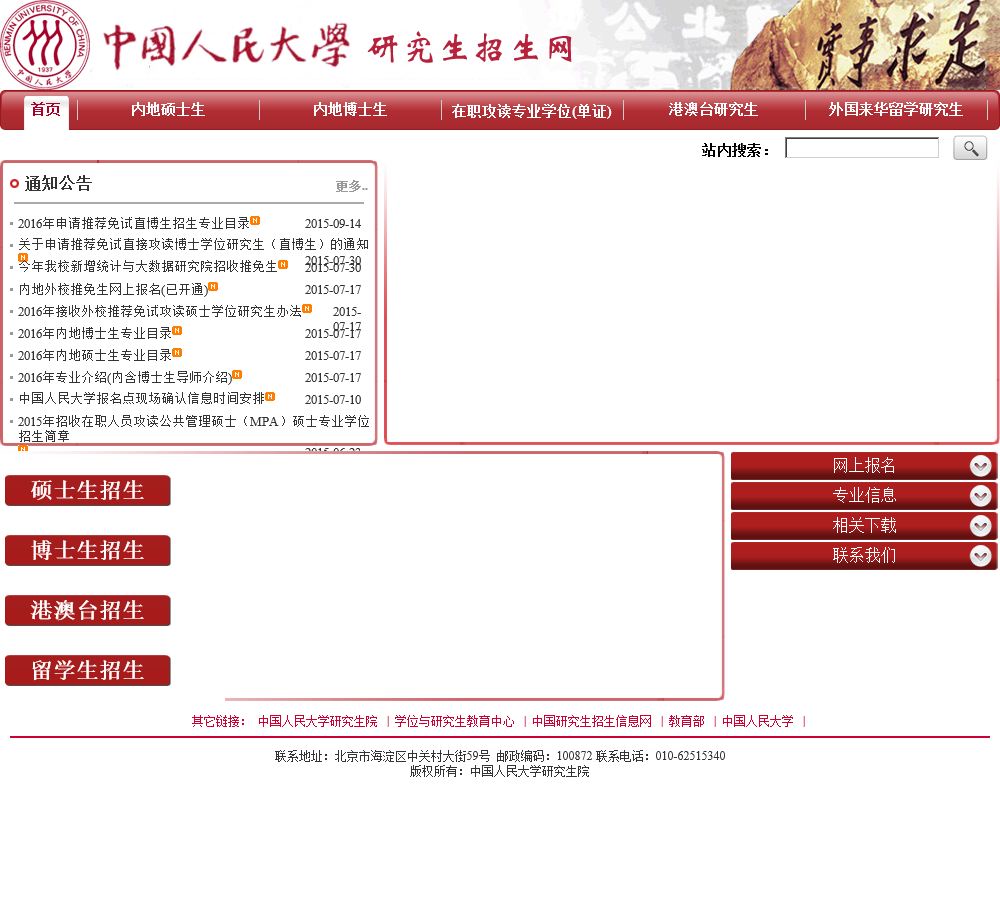Open 内地博士生 menu

[x=349, y=110]
